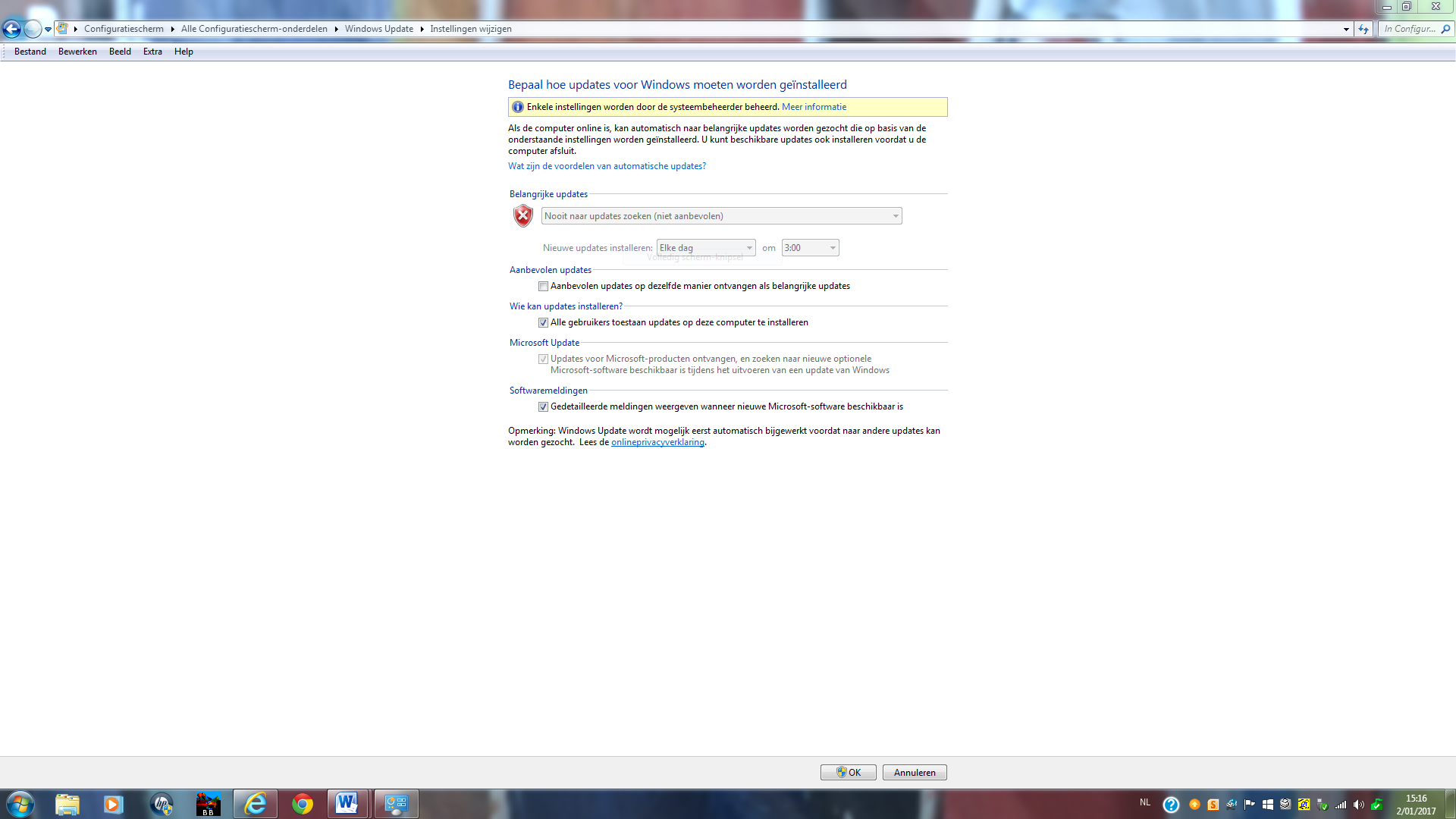Click the back navigation arrow
Viewport: 1456px width, 819px height.
11,29
